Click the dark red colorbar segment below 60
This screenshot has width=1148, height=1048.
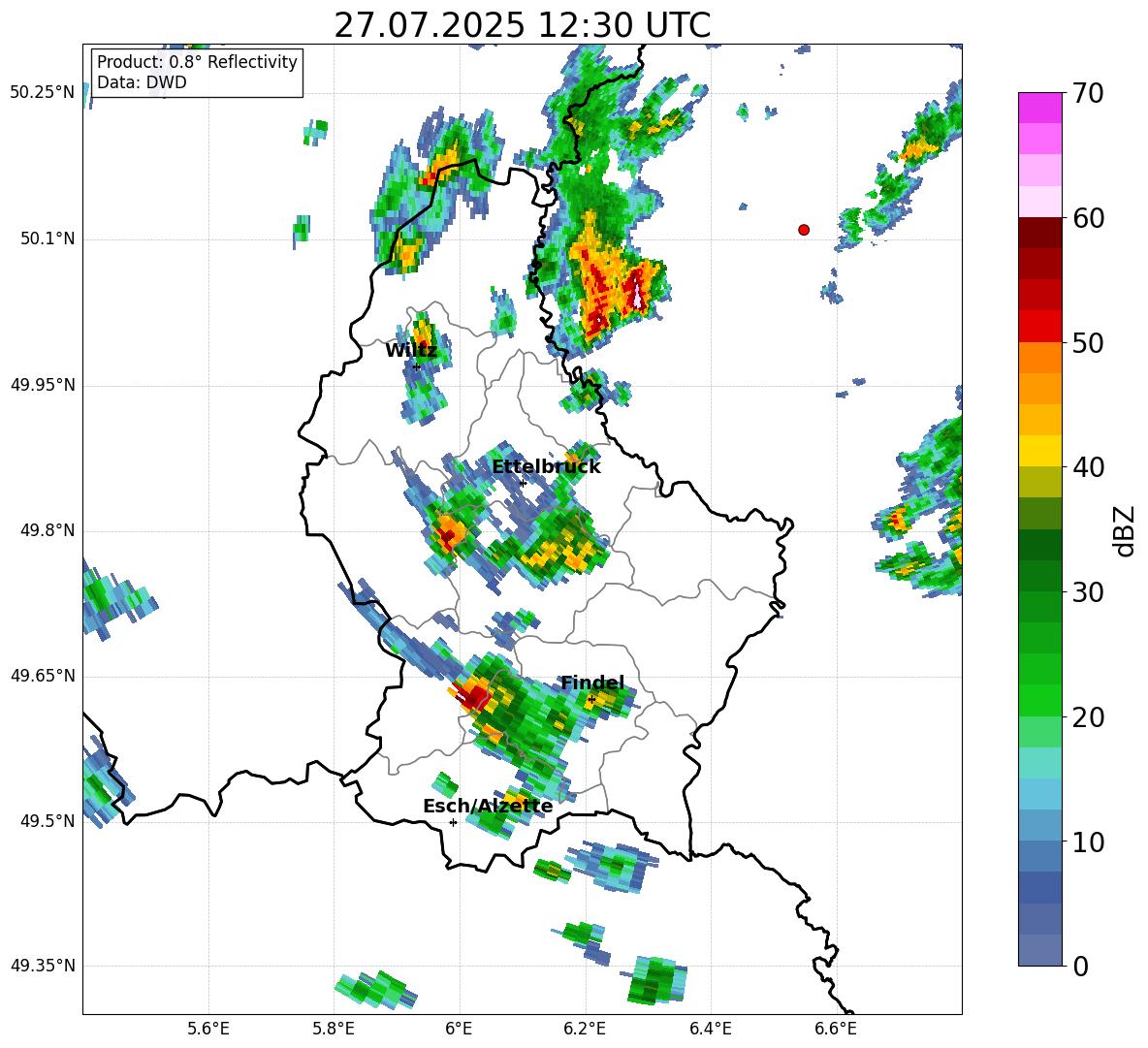pos(1039,233)
